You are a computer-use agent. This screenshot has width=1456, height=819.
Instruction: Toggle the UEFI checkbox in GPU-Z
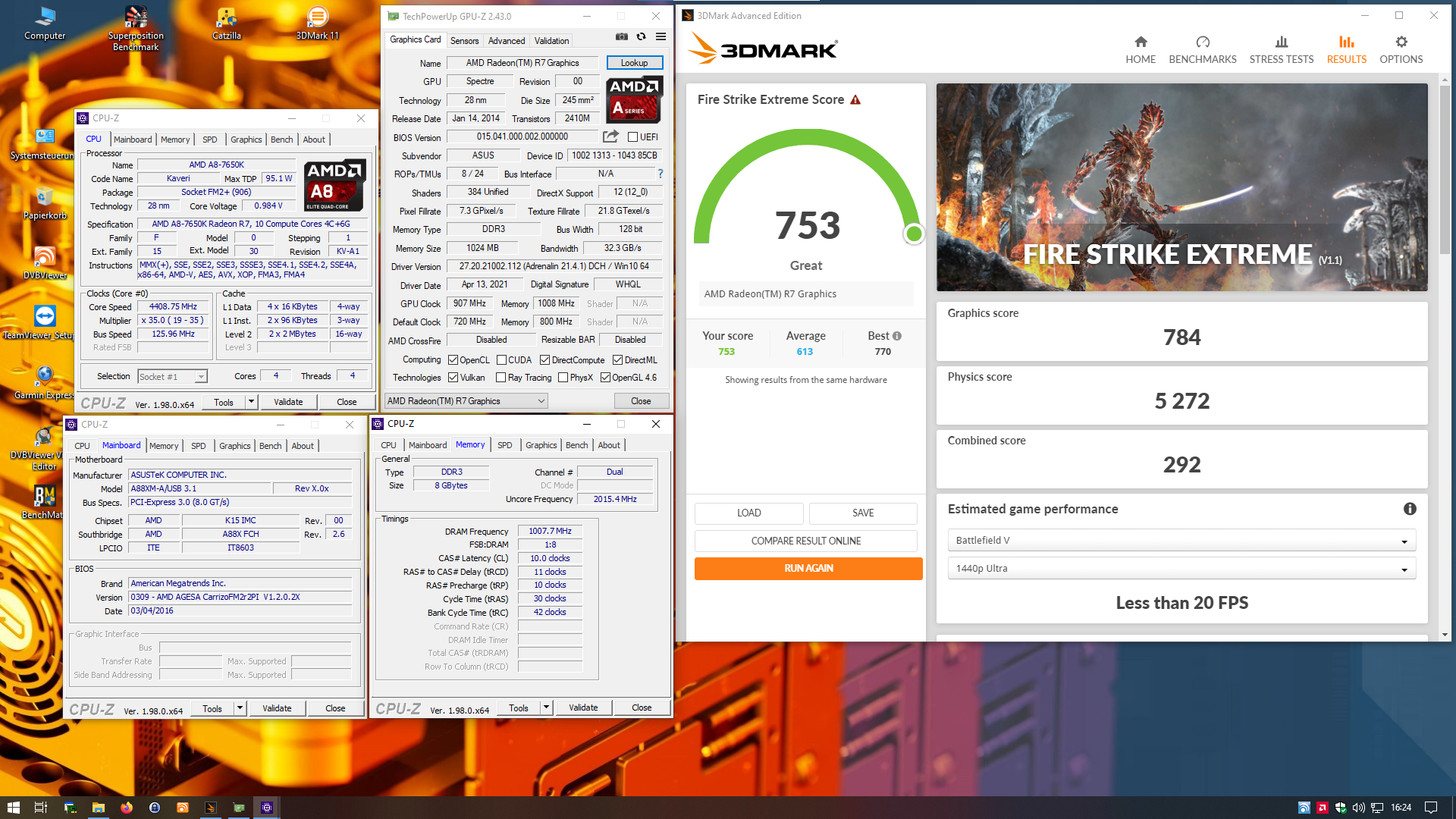pos(632,137)
